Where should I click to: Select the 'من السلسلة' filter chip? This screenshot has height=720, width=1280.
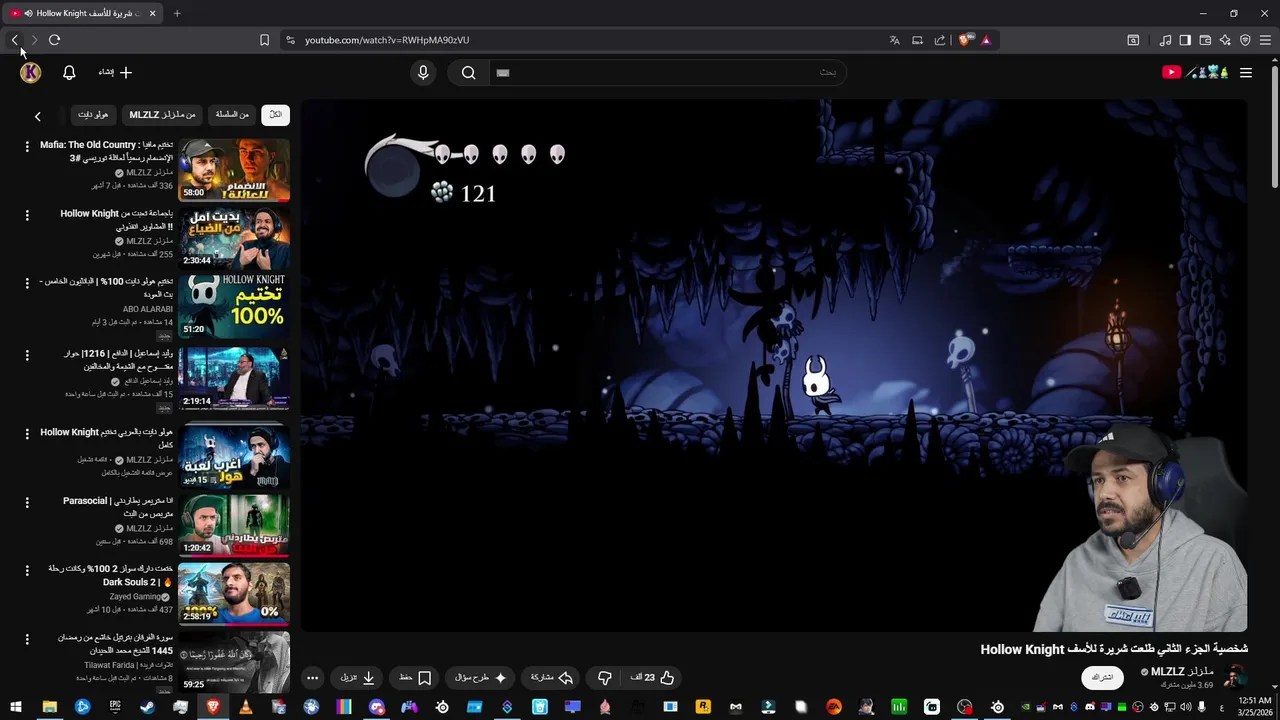tap(232, 115)
